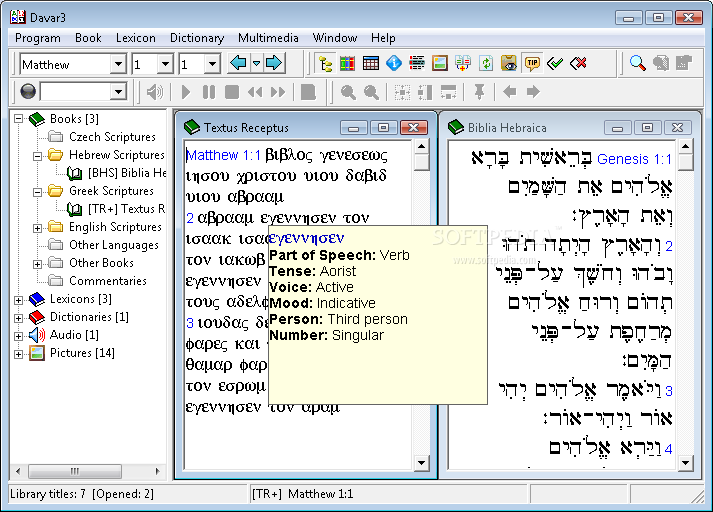Image resolution: width=713 pixels, height=512 pixels.
Task: Click the speaker volume icon
Action: (x=155, y=92)
